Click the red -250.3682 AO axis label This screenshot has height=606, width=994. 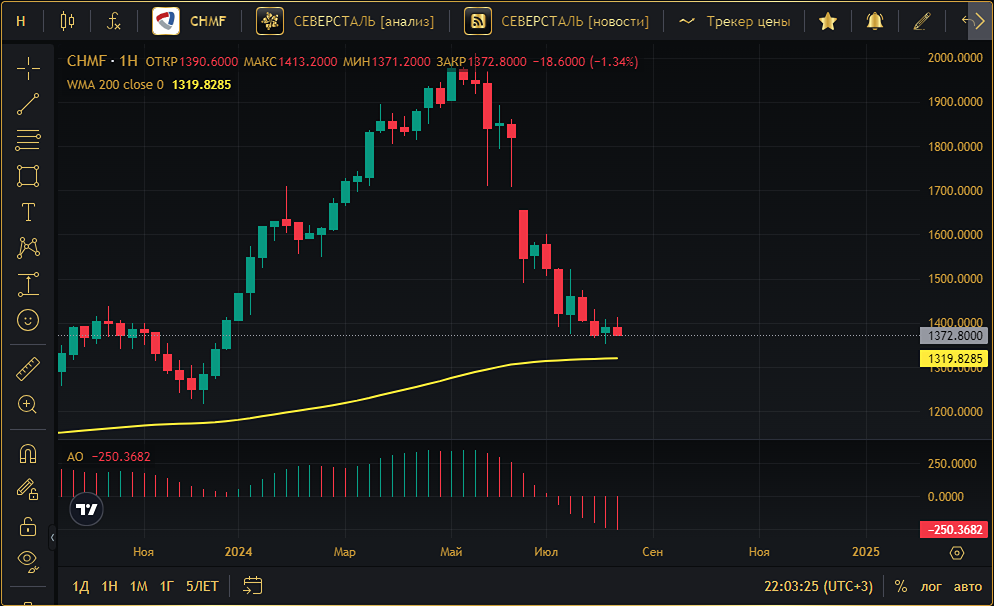[954, 530]
